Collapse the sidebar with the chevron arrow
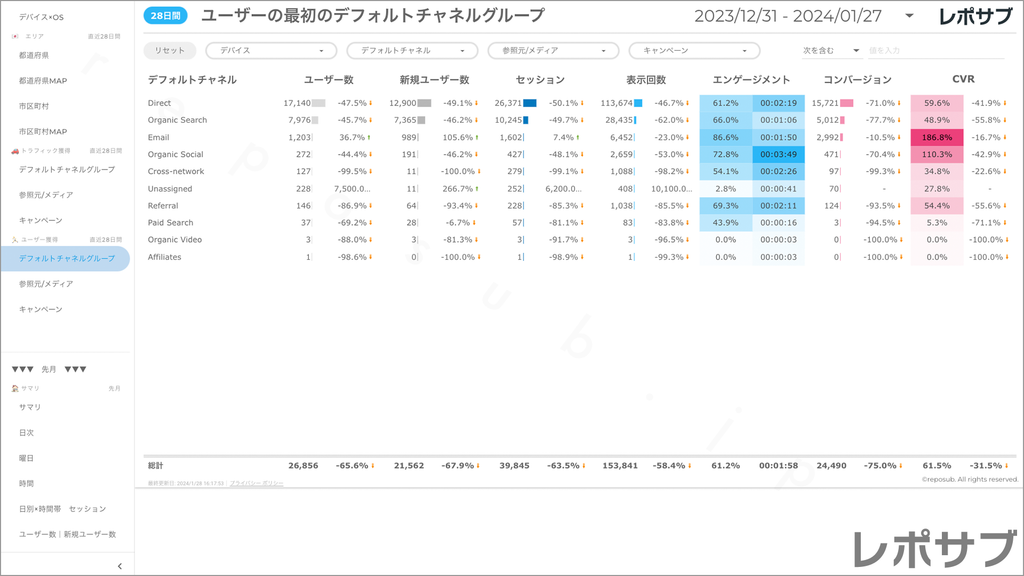 [119, 566]
